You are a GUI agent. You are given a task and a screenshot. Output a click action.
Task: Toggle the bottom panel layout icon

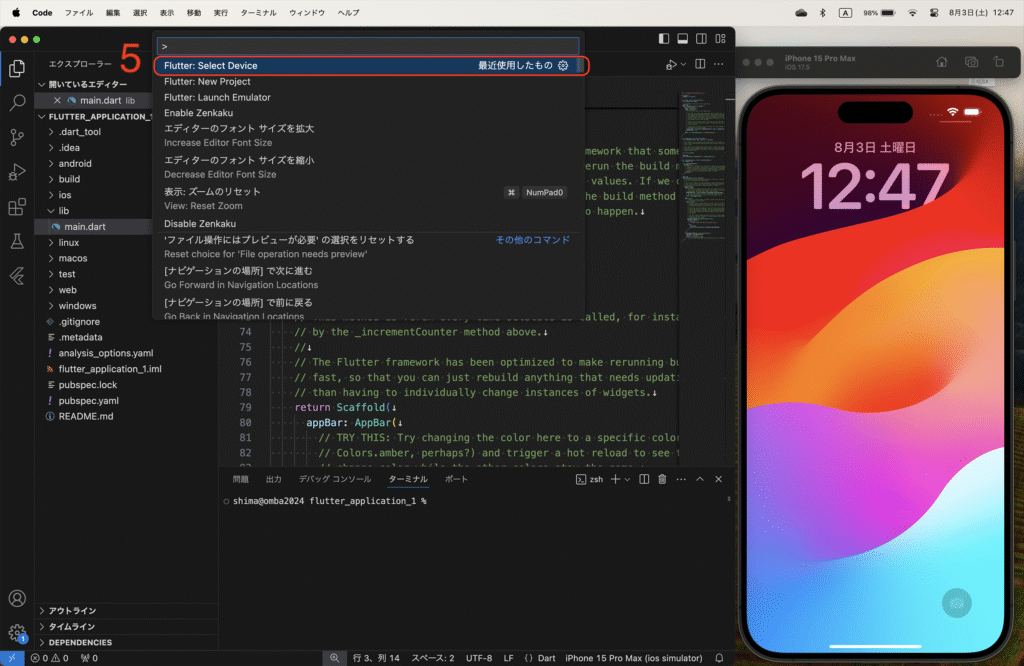[x=682, y=39]
